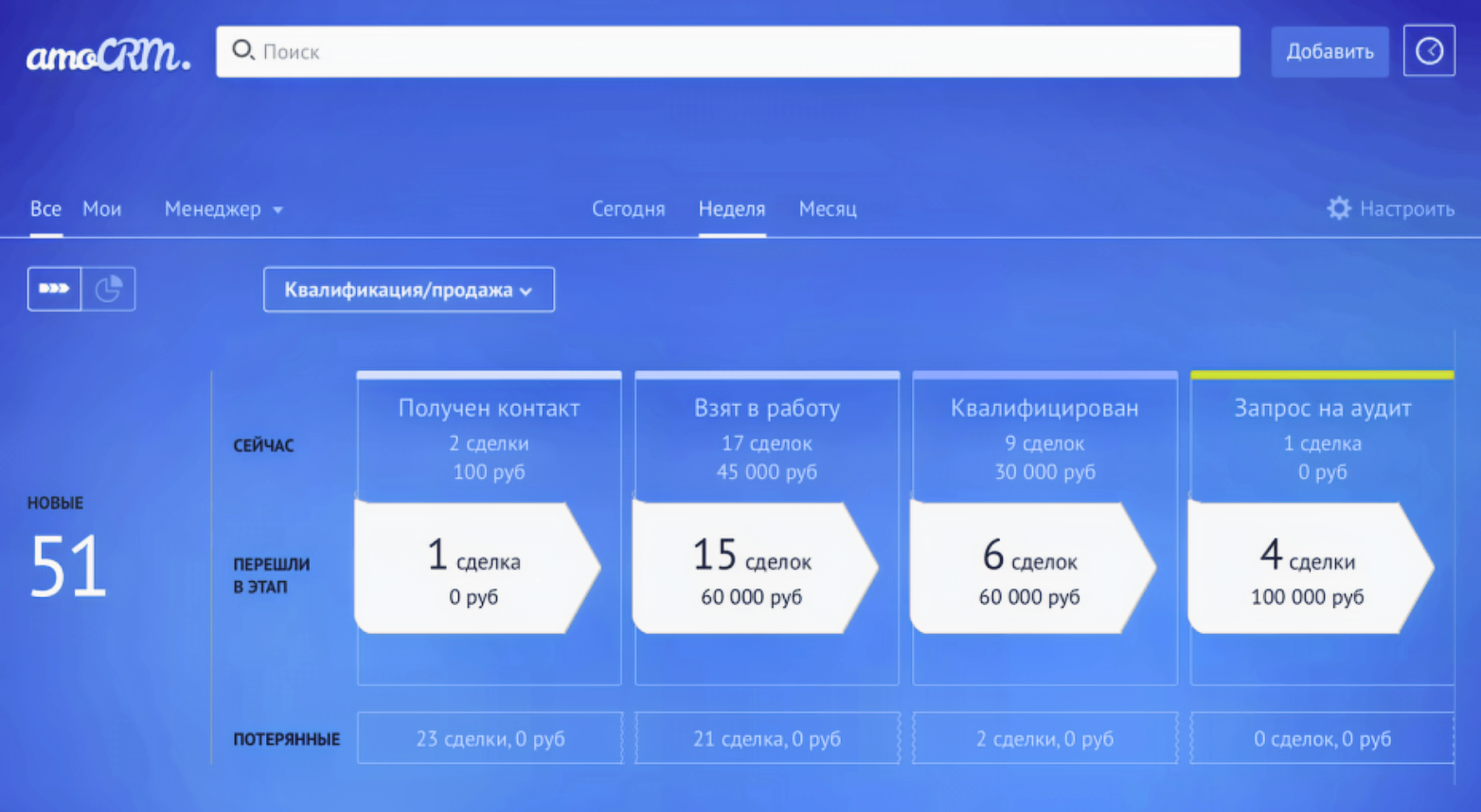Click the amoCRM logo
Image resolution: width=1481 pixels, height=812 pixels.
click(x=107, y=55)
